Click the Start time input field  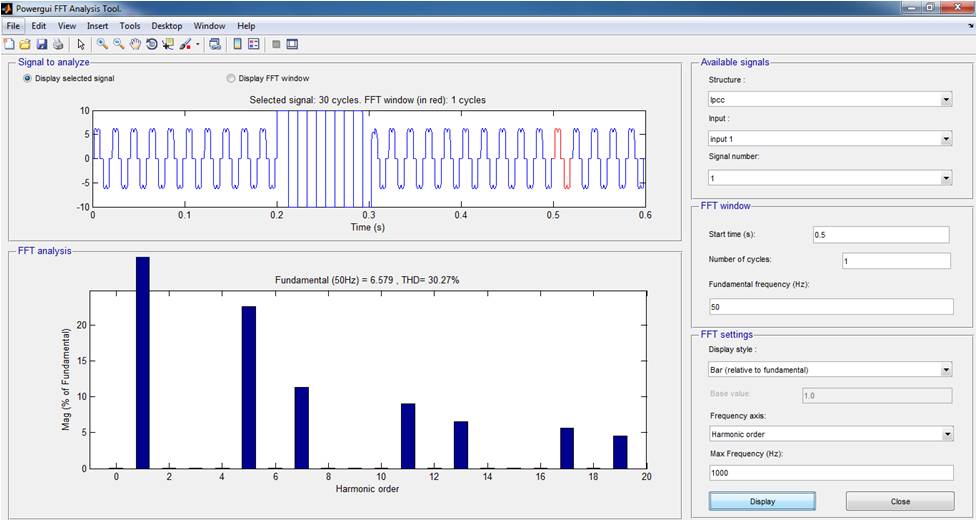tap(880, 234)
